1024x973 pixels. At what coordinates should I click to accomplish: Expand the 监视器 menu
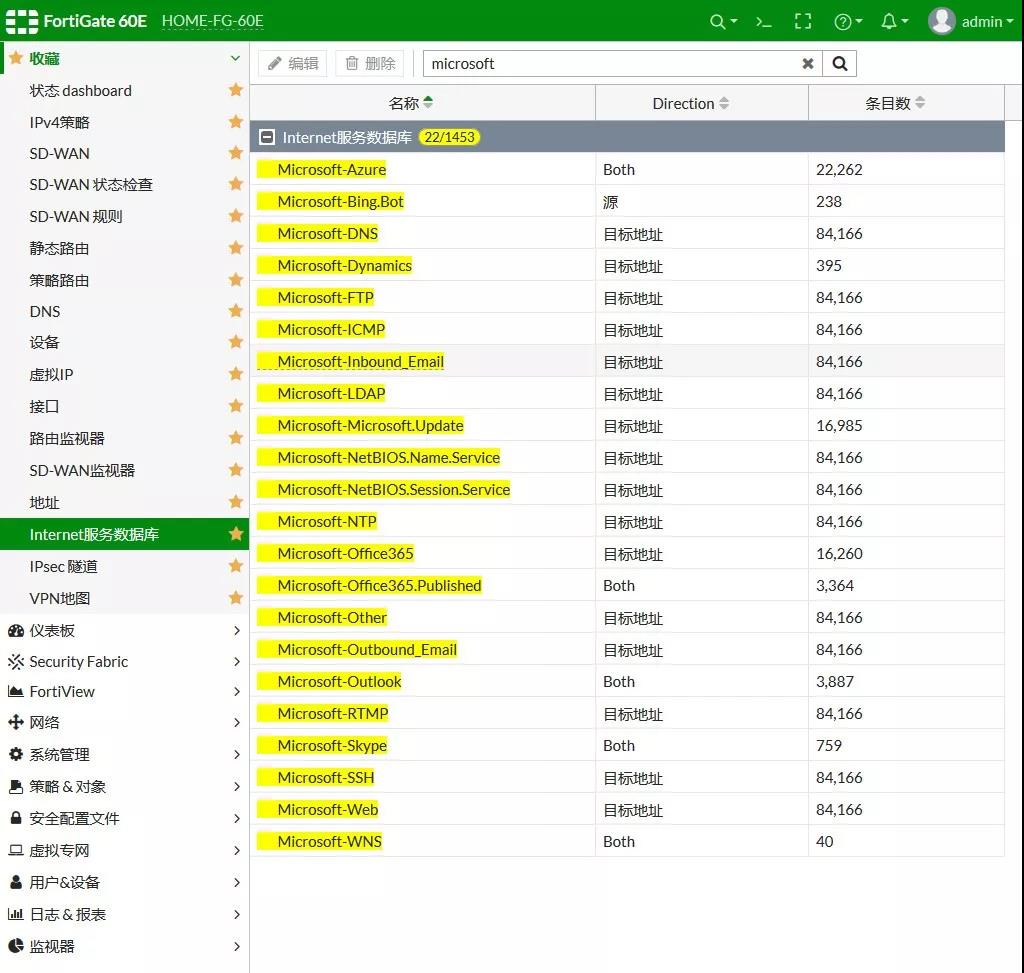click(x=124, y=946)
